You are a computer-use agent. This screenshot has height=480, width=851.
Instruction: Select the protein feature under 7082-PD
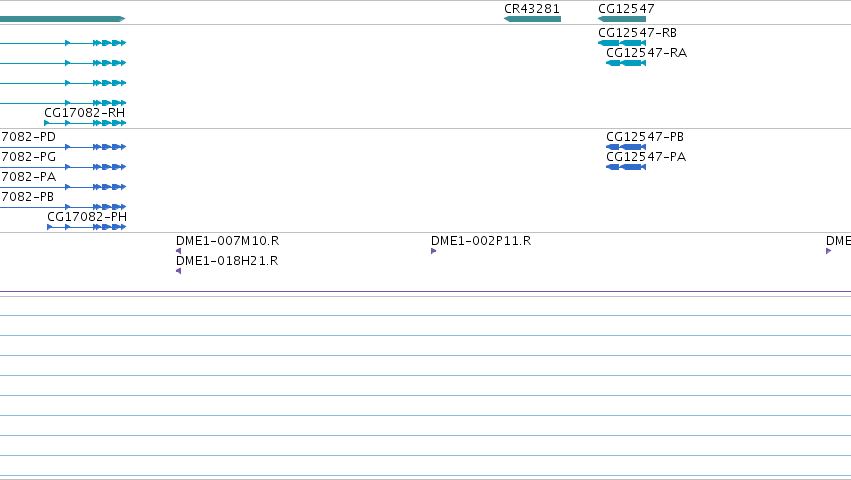click(x=63, y=147)
